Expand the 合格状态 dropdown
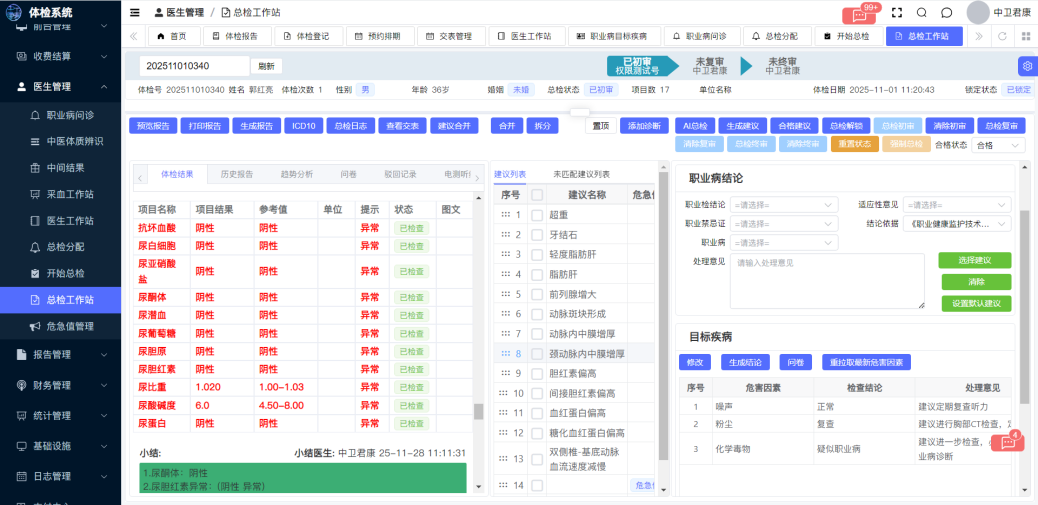Image resolution: width=1038 pixels, height=505 pixels. (x=999, y=145)
